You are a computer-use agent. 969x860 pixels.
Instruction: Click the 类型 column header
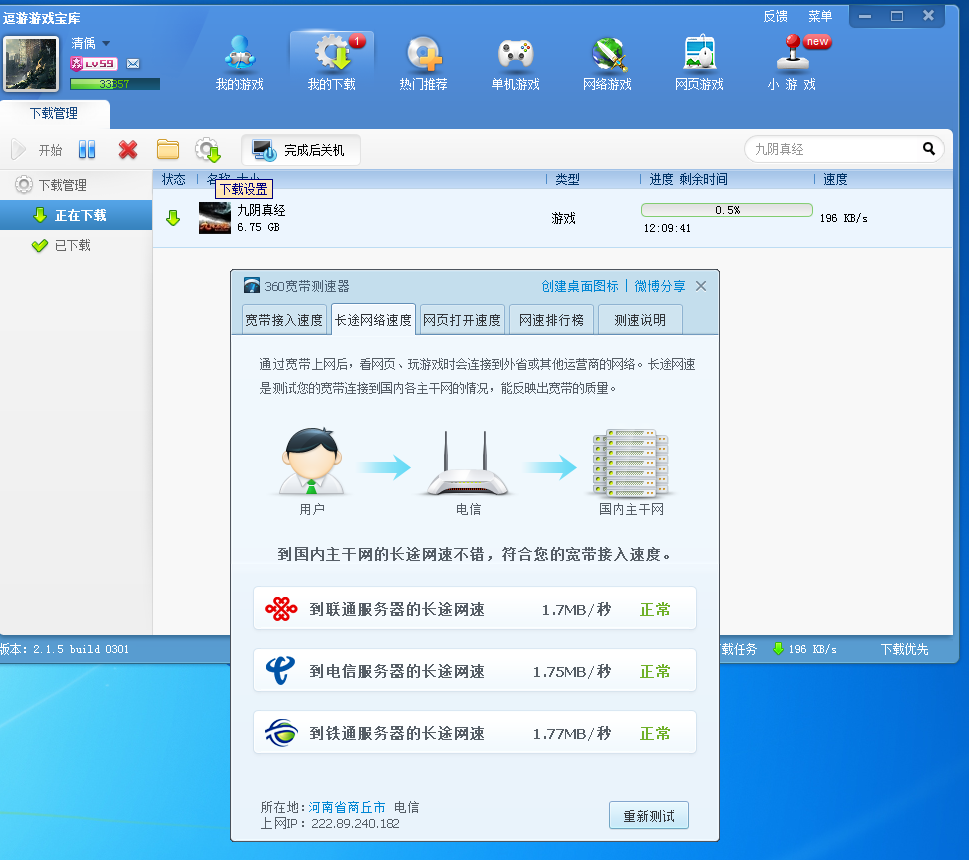(x=567, y=179)
